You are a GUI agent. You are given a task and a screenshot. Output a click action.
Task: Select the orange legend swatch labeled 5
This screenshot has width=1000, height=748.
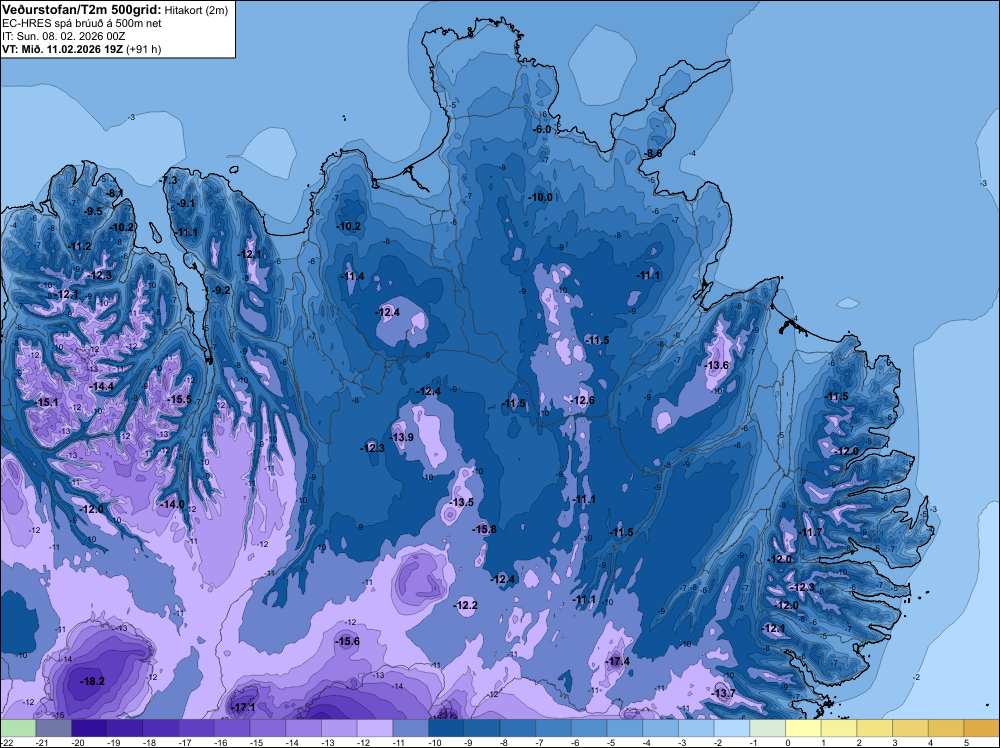(982, 728)
